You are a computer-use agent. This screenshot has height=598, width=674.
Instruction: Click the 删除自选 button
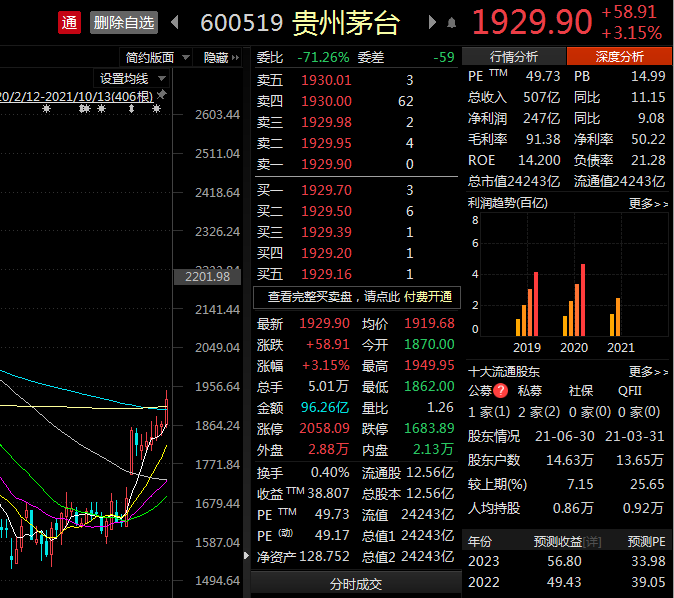(x=124, y=22)
